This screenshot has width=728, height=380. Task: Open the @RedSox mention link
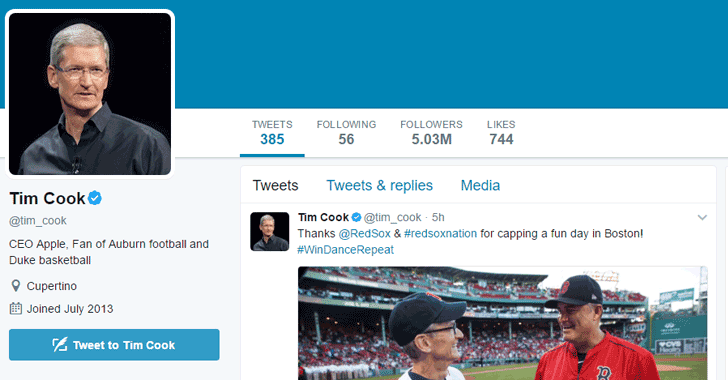coord(364,233)
